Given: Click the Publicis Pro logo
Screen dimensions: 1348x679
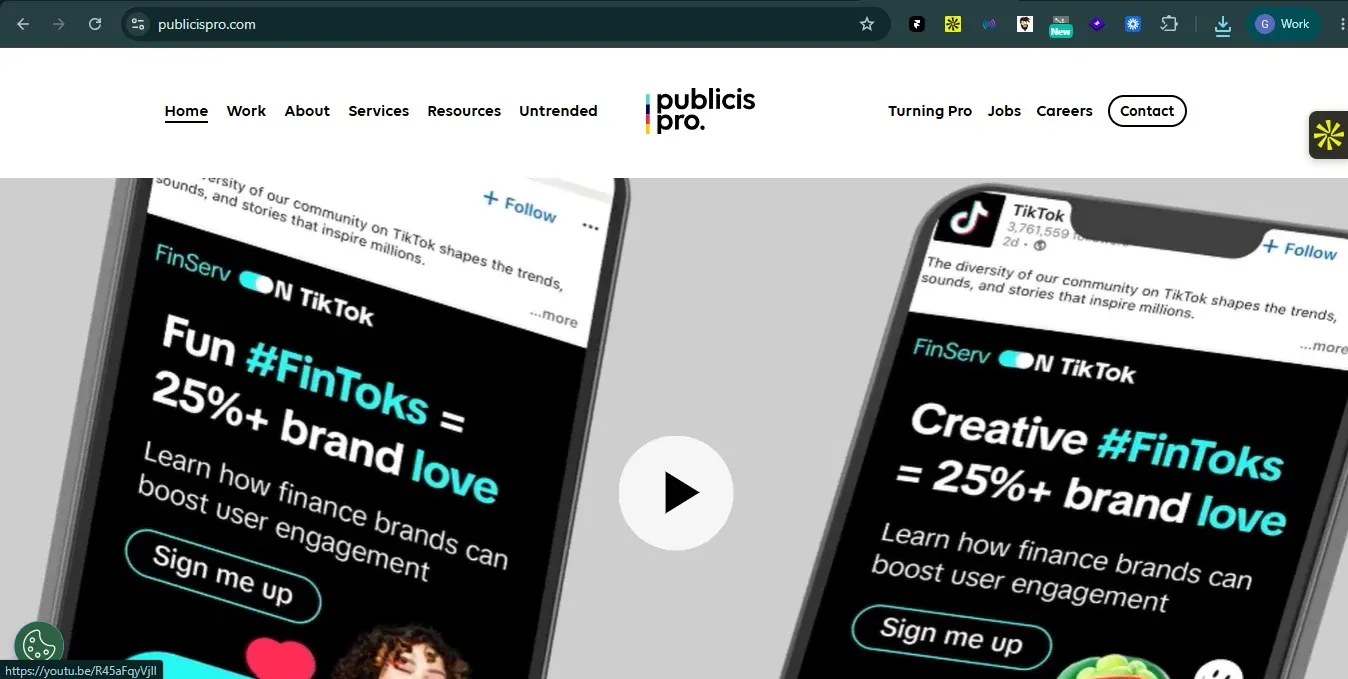Looking at the screenshot, I should [701, 111].
